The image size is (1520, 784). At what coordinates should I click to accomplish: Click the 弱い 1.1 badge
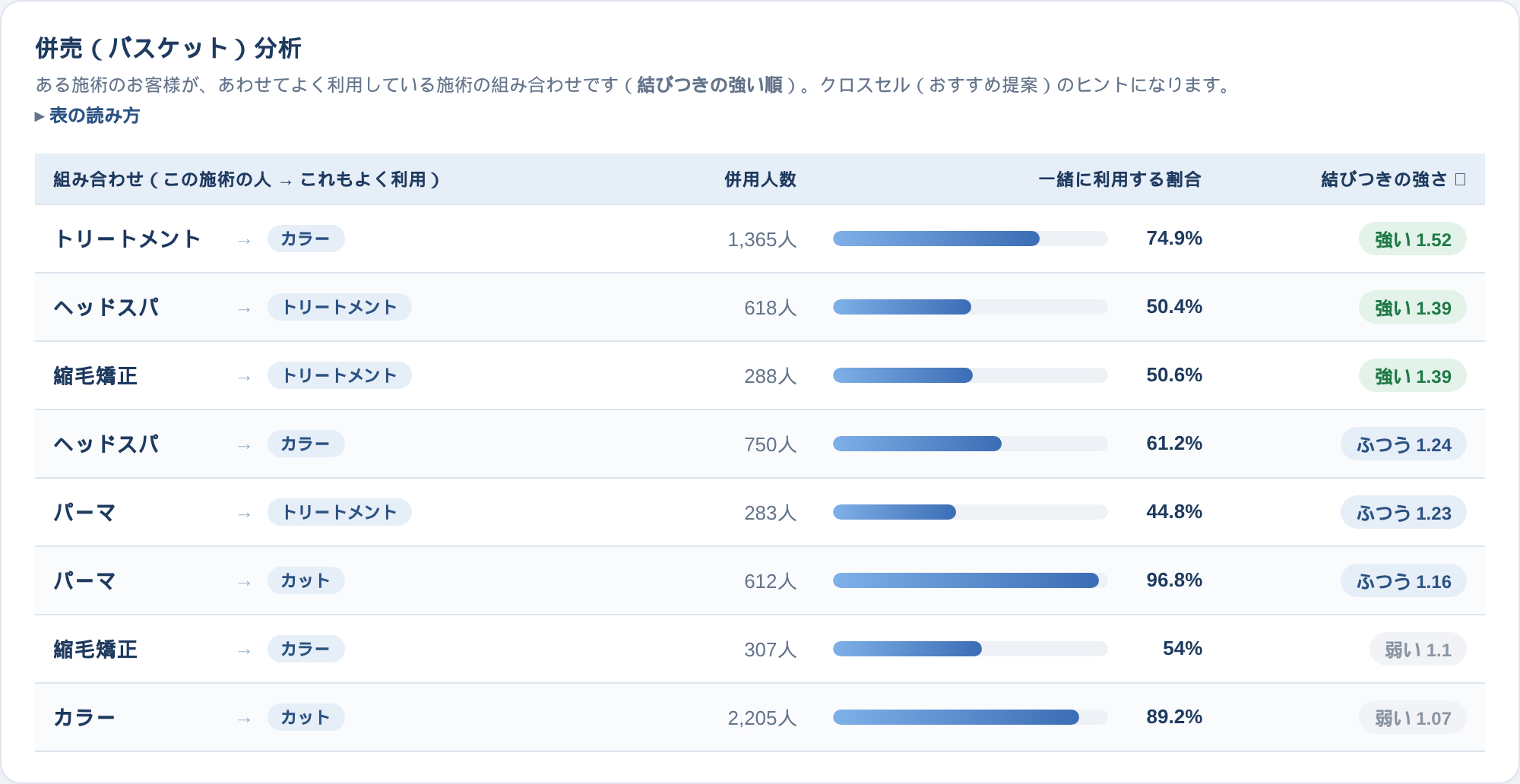coord(1417,650)
